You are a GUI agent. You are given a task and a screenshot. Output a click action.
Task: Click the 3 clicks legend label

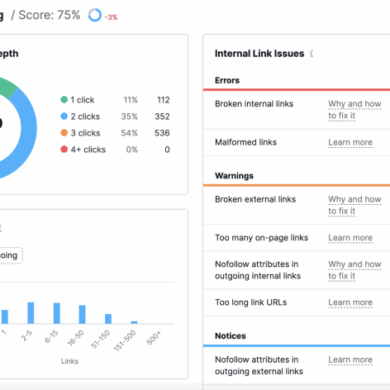[85, 133]
